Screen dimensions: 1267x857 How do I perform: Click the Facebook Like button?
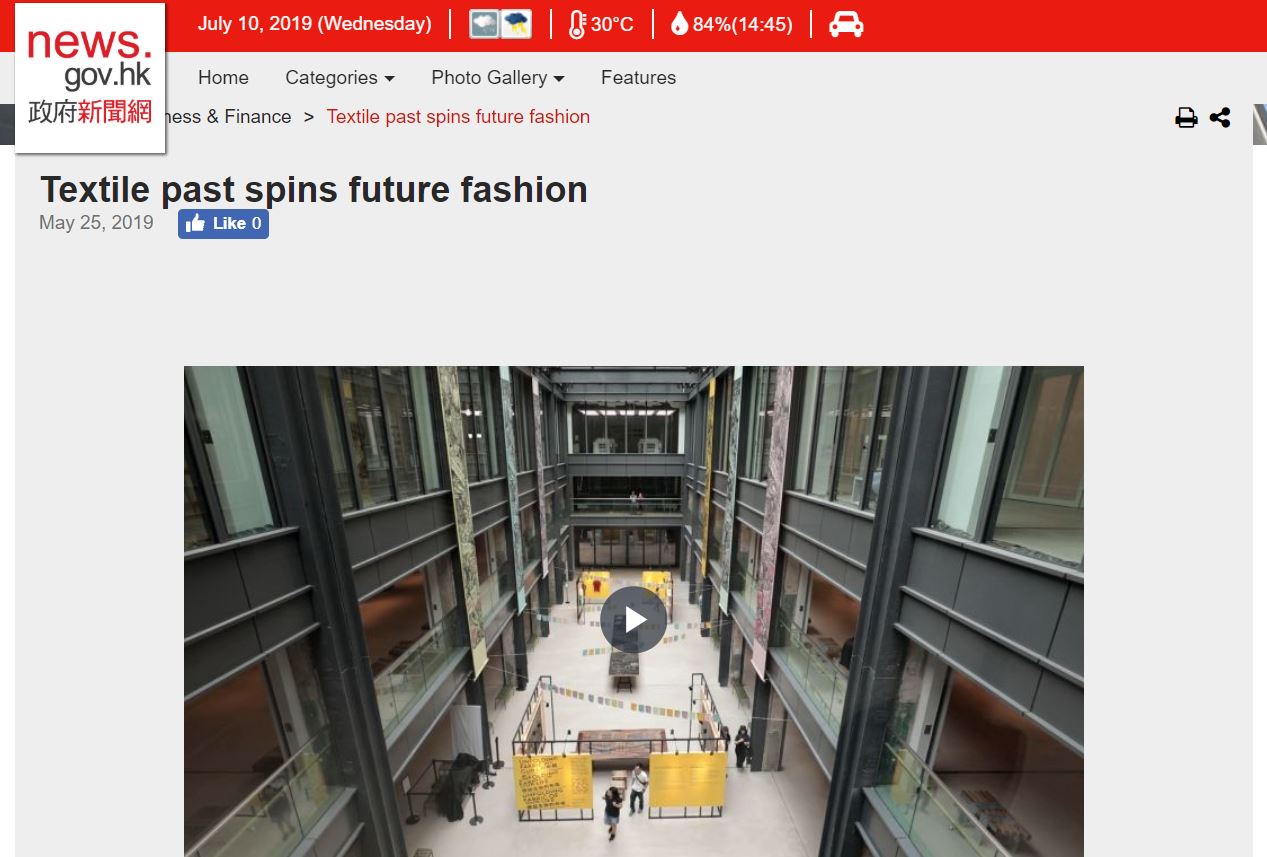click(x=223, y=224)
